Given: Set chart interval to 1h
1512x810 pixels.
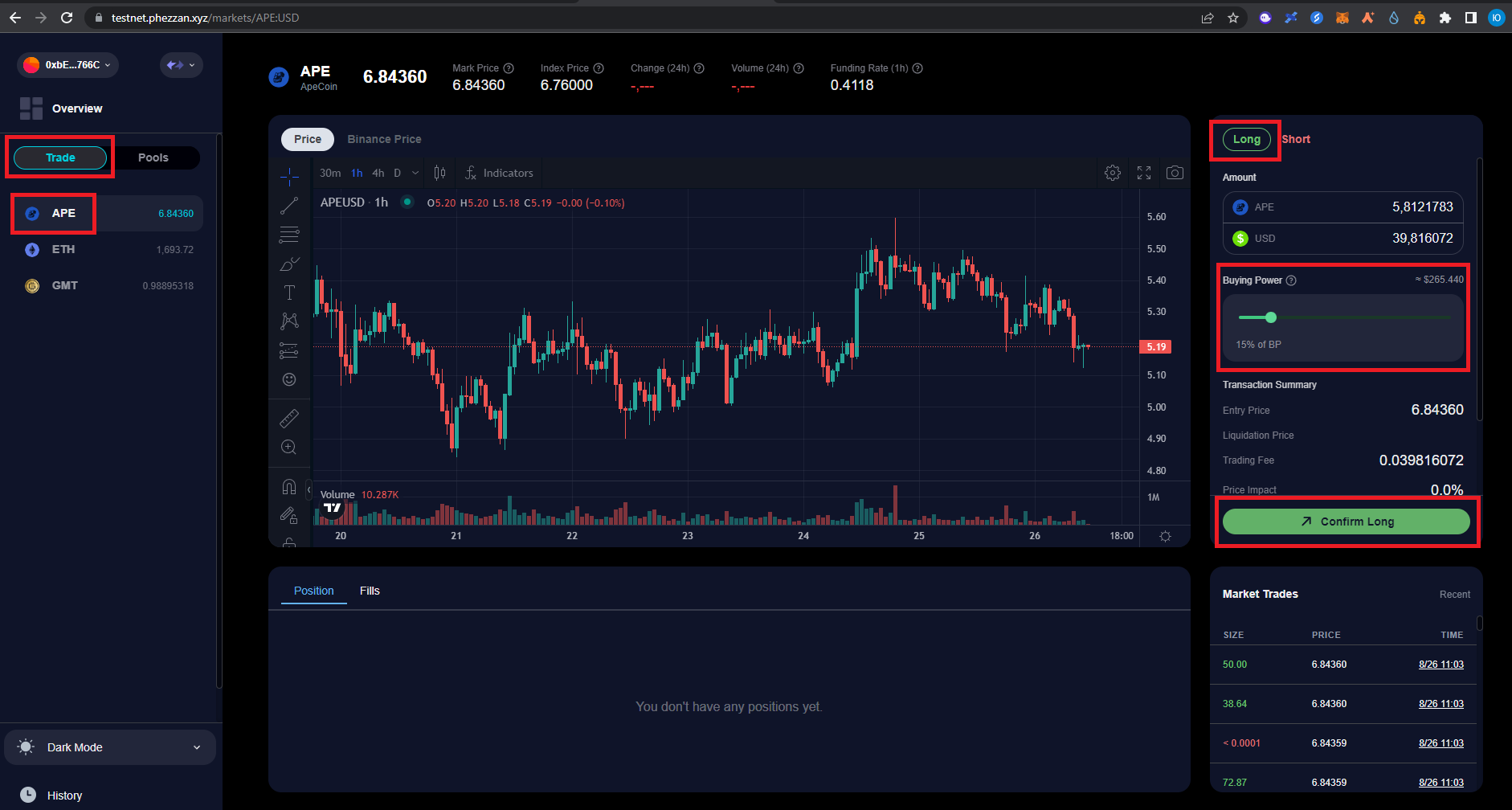Looking at the screenshot, I should 357,173.
